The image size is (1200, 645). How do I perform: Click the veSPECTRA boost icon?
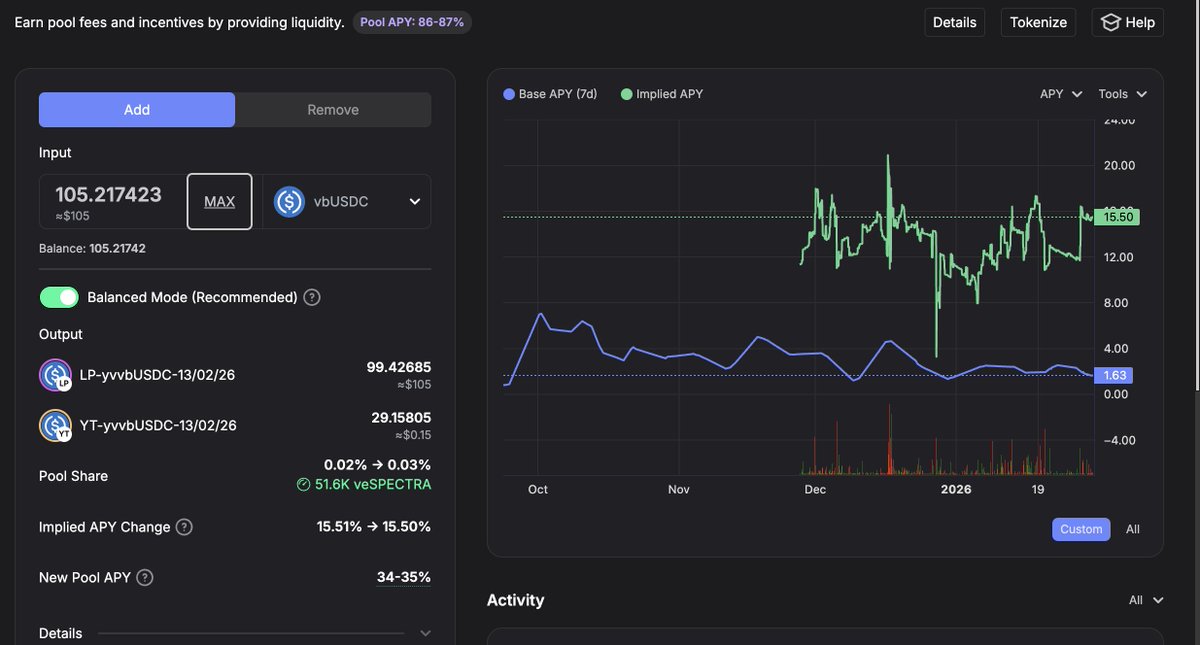click(304, 484)
